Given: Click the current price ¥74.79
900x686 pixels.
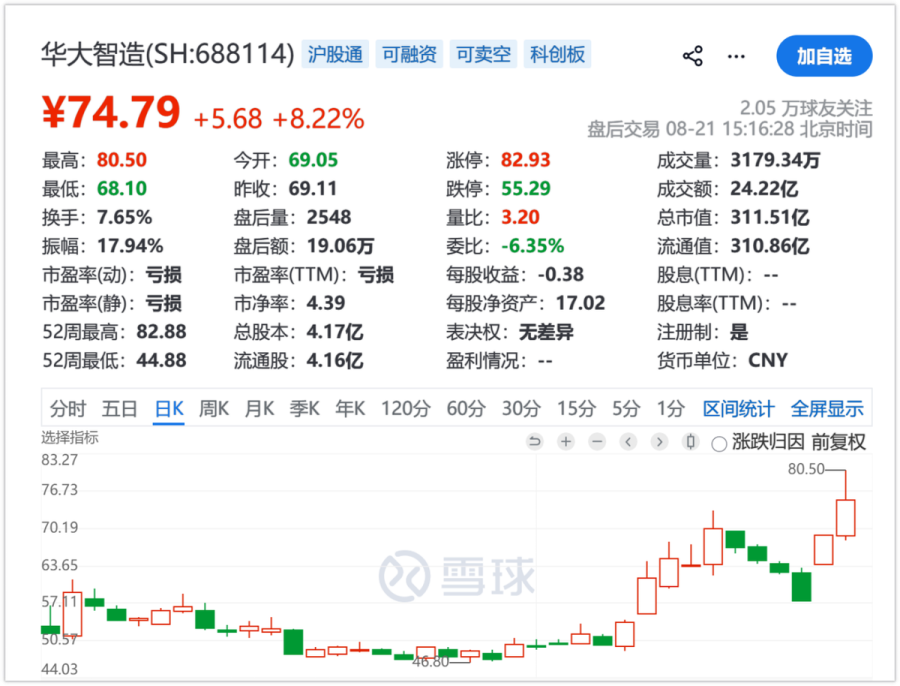Looking at the screenshot, I should (111, 112).
